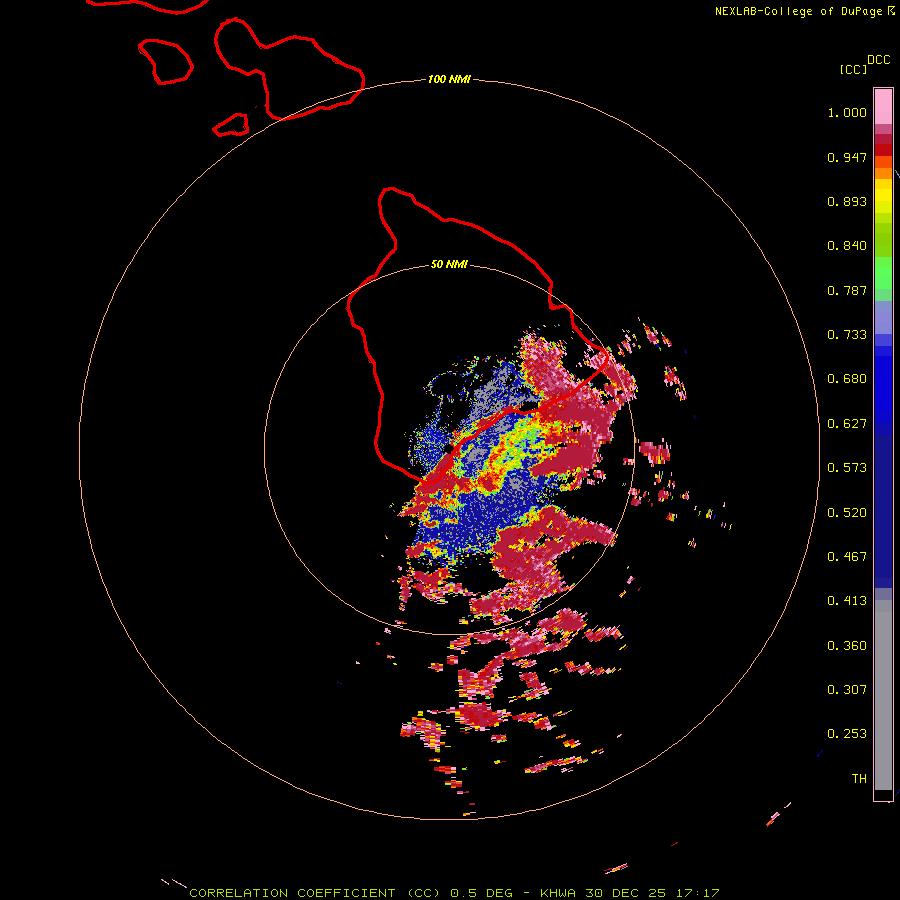The height and width of the screenshot is (900, 900).
Task: Click the 0.573 scale value
Action: point(847,468)
